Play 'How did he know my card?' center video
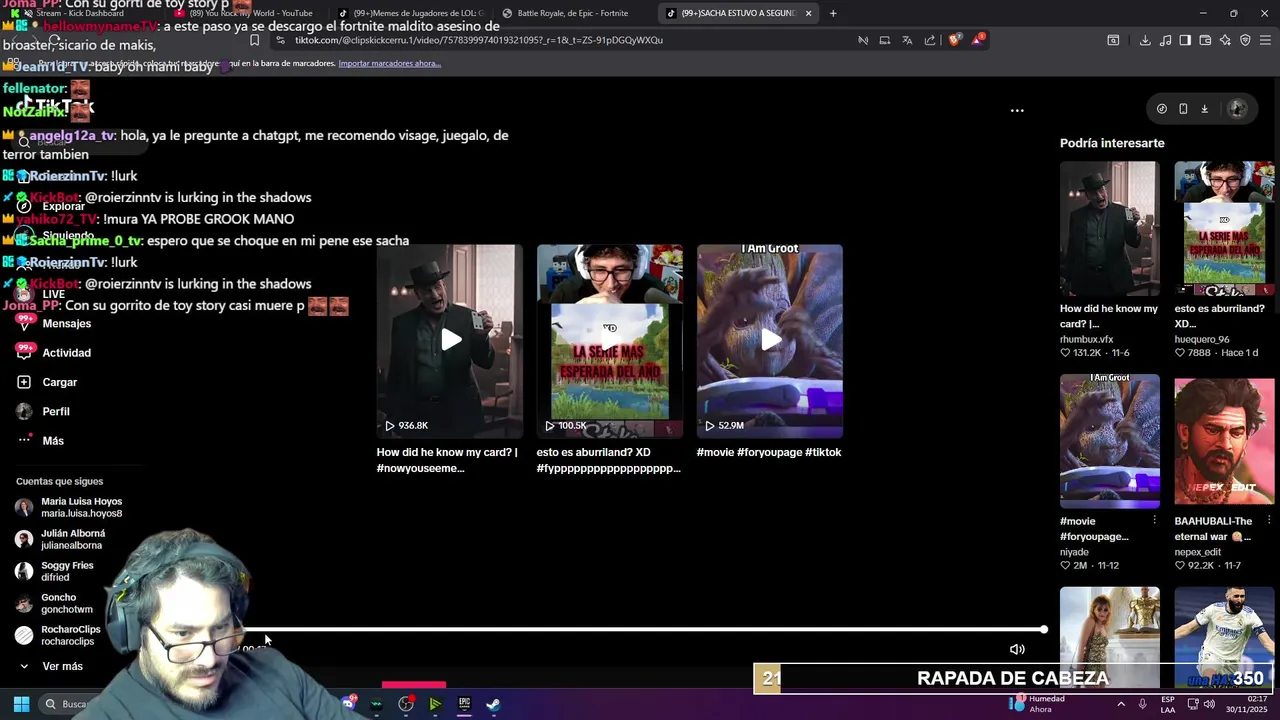Image resolution: width=1280 pixels, height=720 pixels. point(450,340)
